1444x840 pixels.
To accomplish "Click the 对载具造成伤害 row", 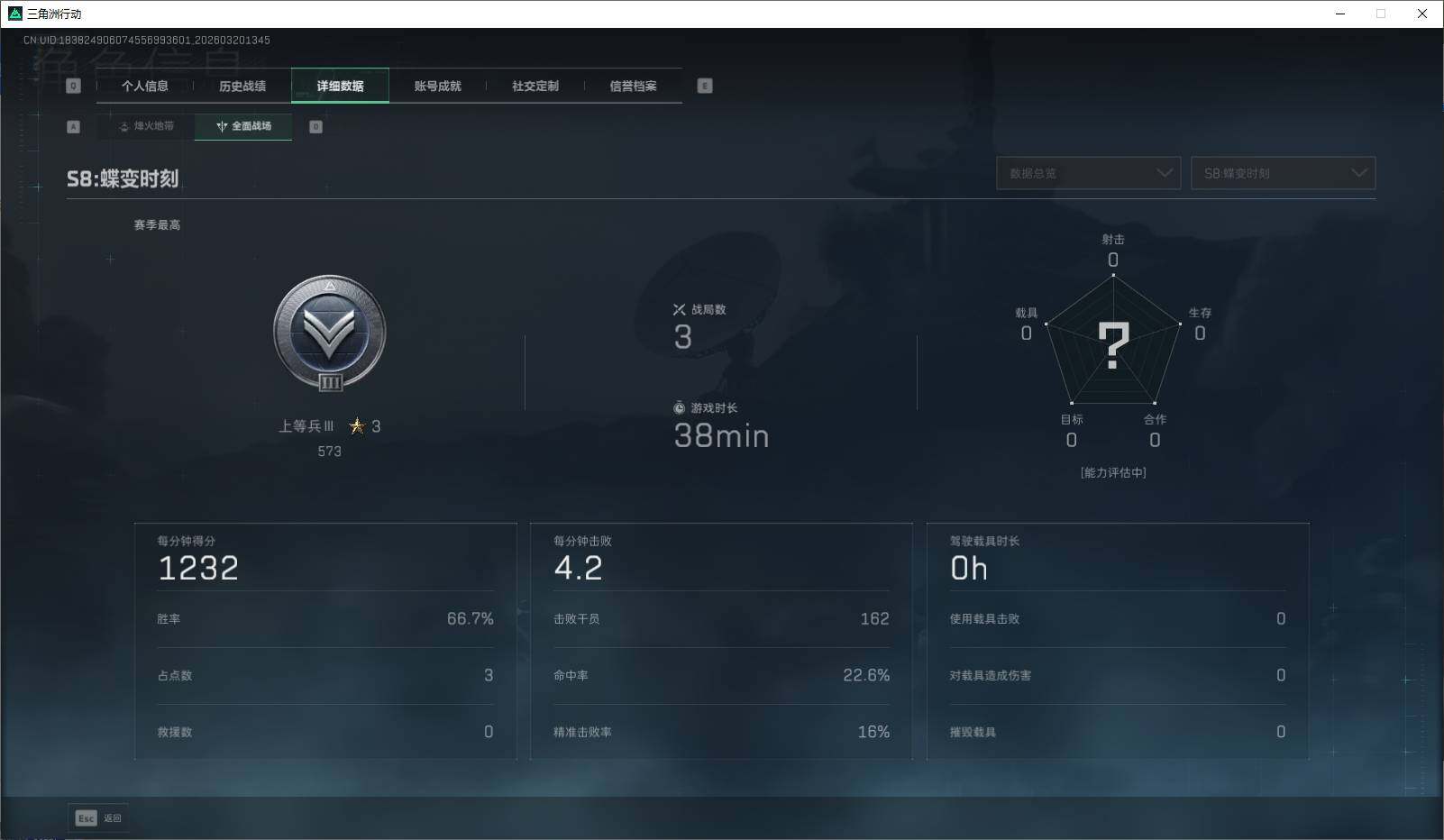I will [1118, 675].
